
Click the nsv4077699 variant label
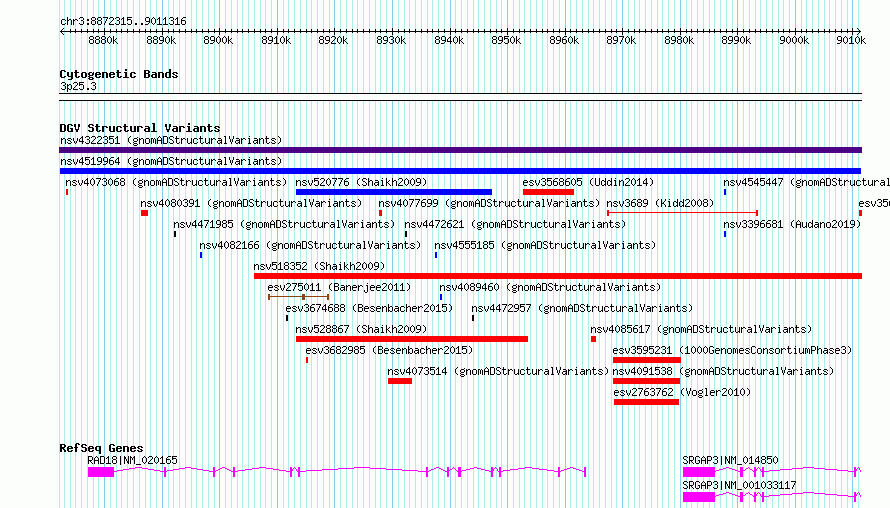pyautogui.click(x=489, y=203)
